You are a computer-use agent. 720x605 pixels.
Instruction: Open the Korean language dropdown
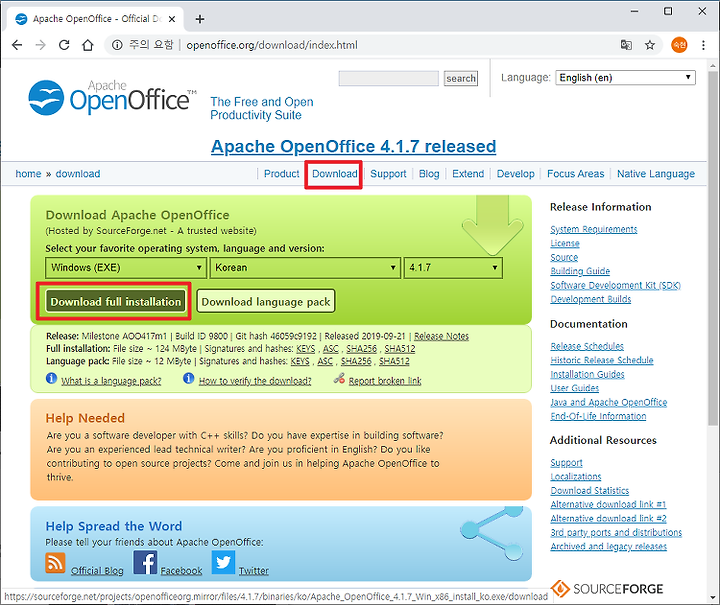click(x=304, y=268)
